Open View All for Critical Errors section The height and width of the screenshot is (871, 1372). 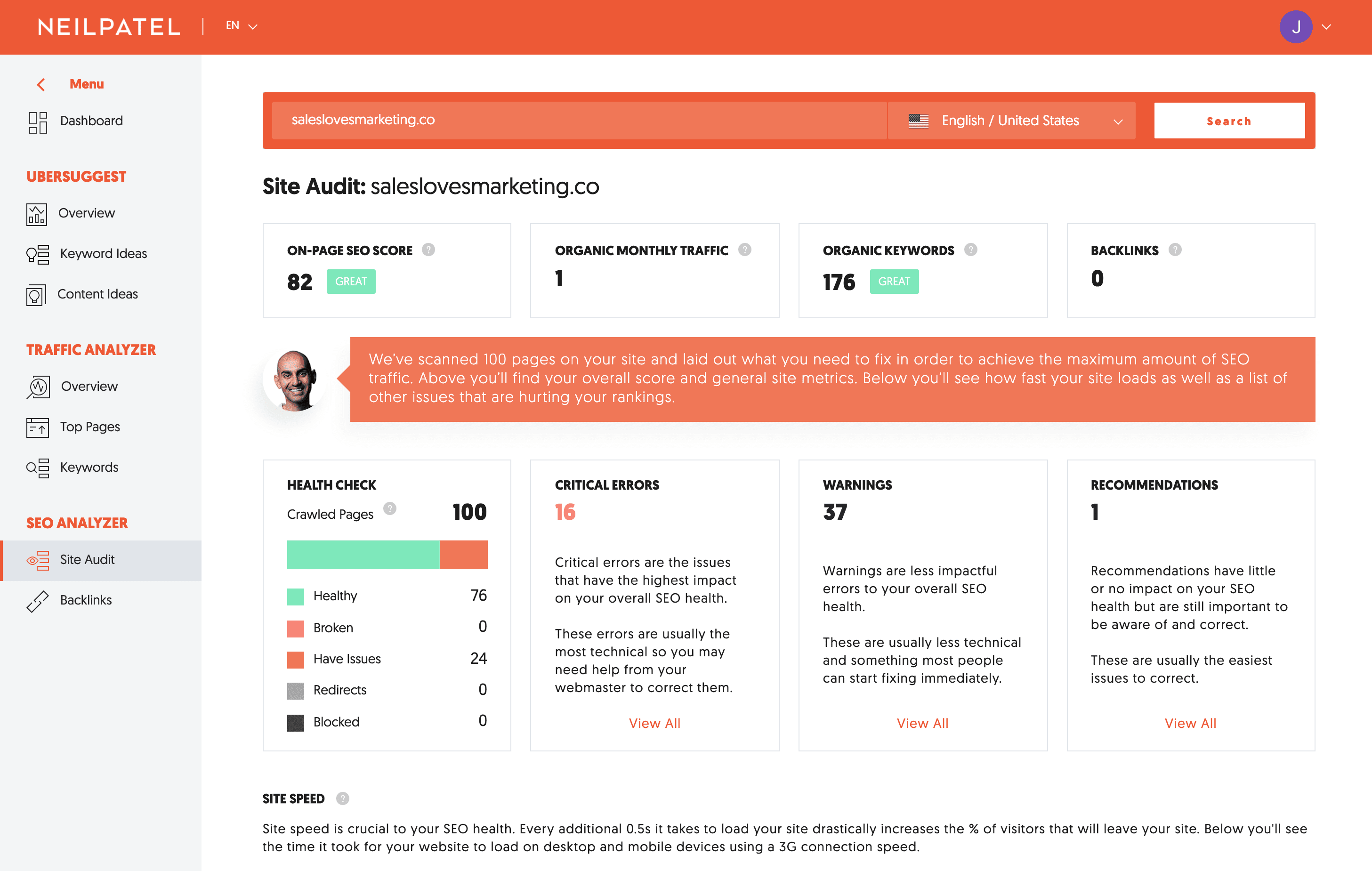[653, 722]
